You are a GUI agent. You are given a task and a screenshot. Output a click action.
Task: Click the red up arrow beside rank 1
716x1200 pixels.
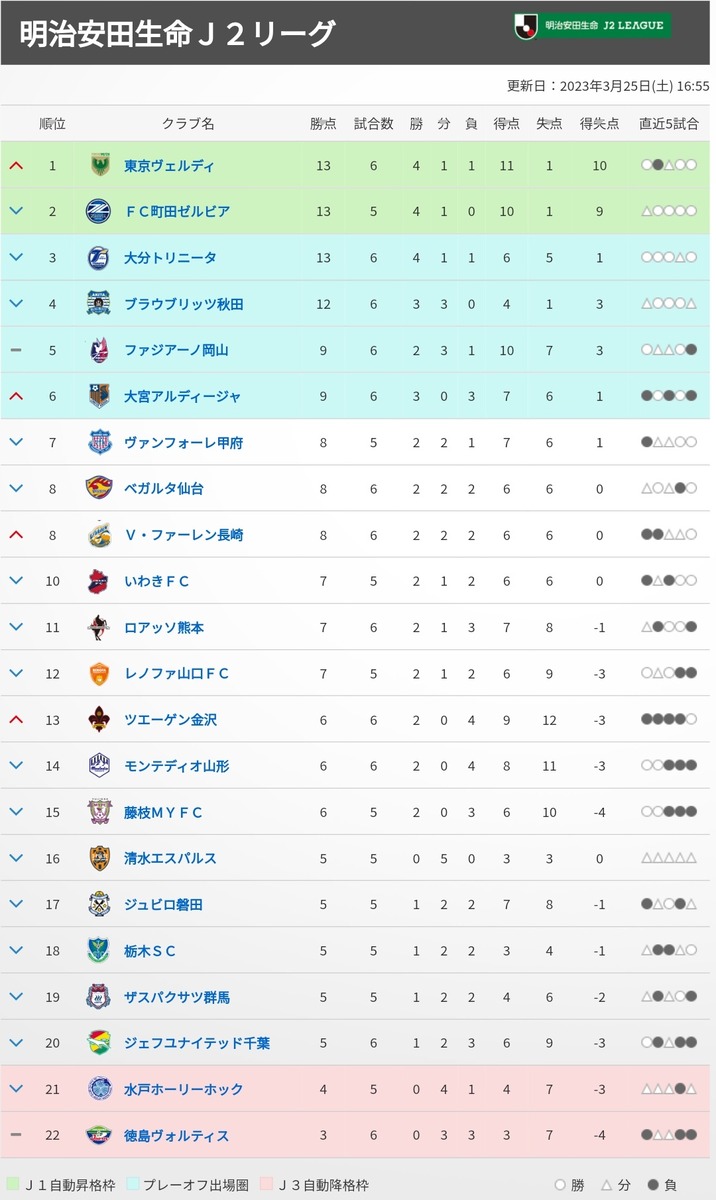[x=15, y=165]
